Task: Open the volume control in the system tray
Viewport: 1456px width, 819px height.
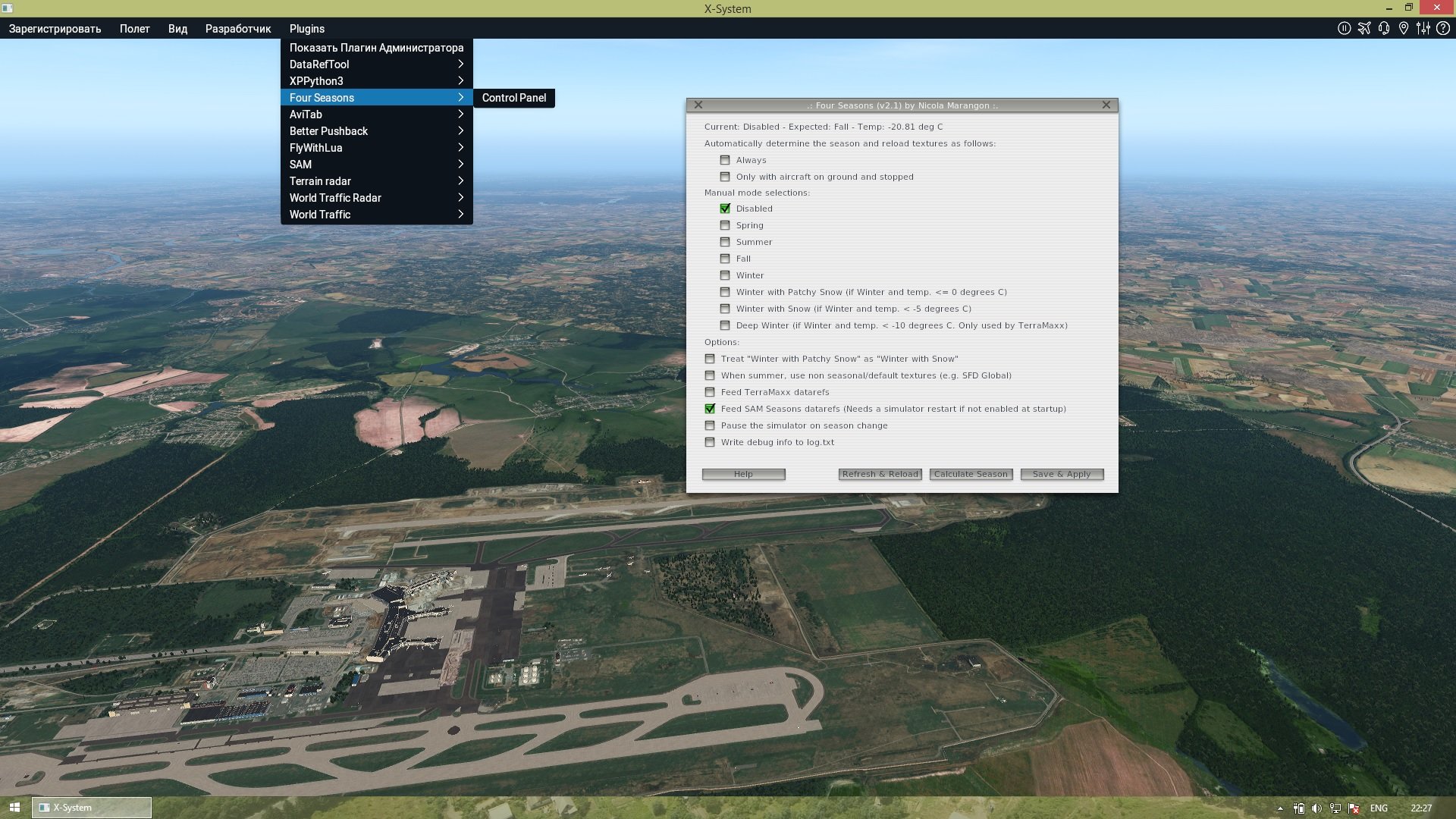Action: pyautogui.click(x=1316, y=808)
